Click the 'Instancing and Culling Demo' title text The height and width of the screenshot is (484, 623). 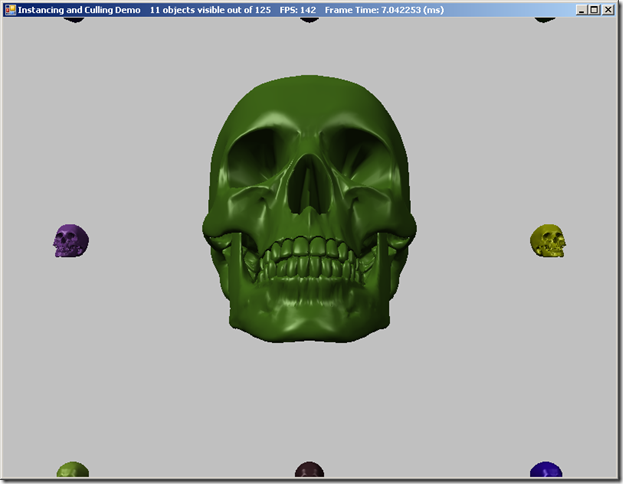pos(79,10)
